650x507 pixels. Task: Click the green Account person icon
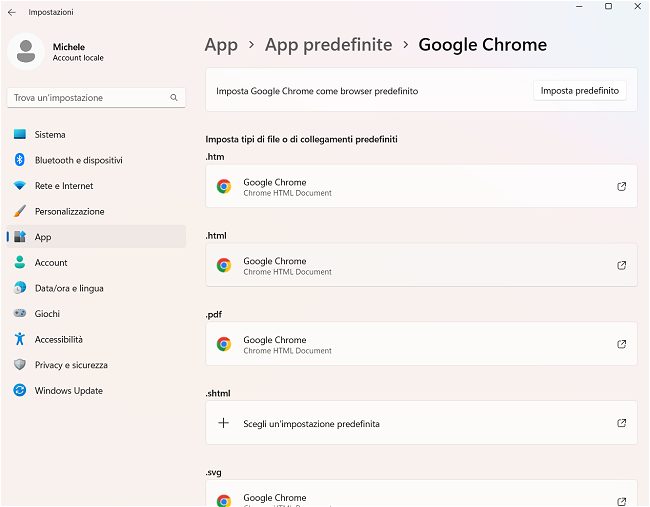[x=19, y=262]
